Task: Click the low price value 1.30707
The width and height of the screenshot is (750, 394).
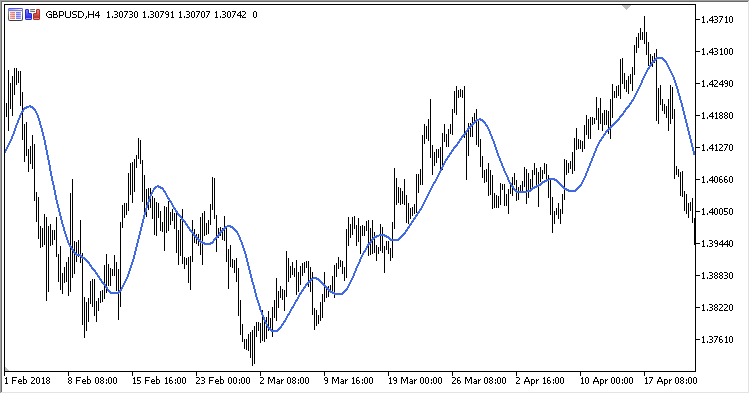Action: coord(194,15)
